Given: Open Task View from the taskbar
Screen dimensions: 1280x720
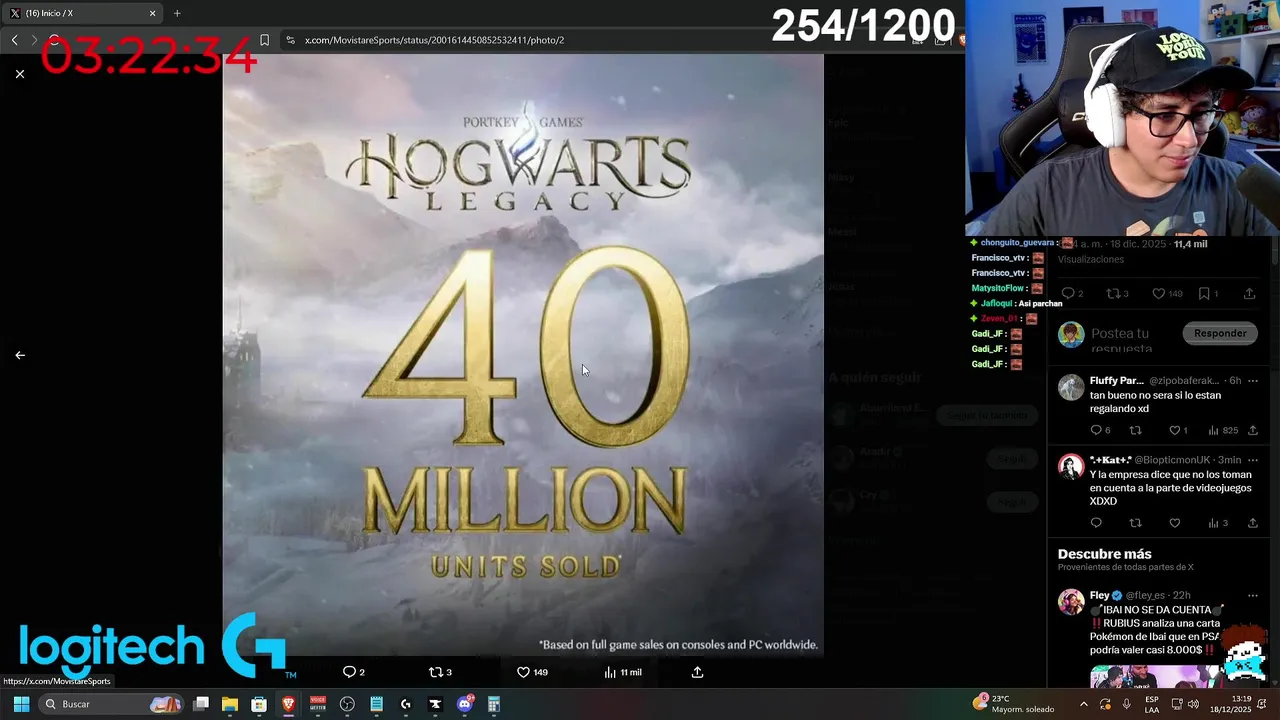Looking at the screenshot, I should (201, 704).
